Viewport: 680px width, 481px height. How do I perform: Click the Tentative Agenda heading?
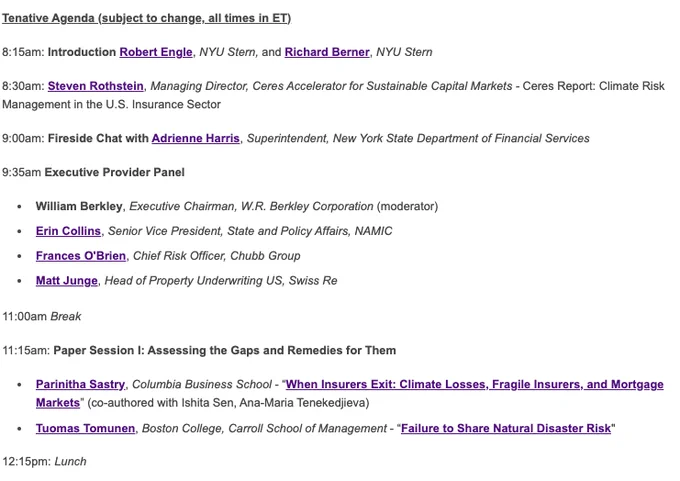(x=147, y=18)
